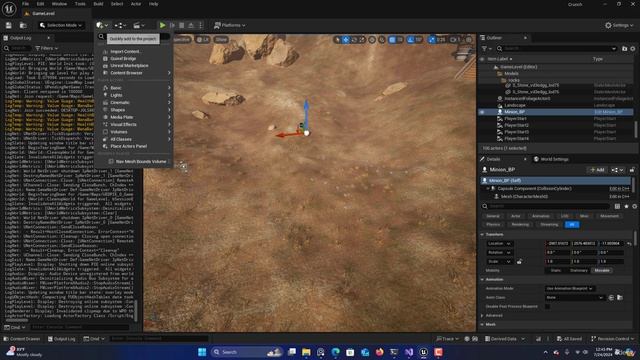Open the Animation Mode combo box
This screenshot has width=640, height=360.
click(x=569, y=289)
